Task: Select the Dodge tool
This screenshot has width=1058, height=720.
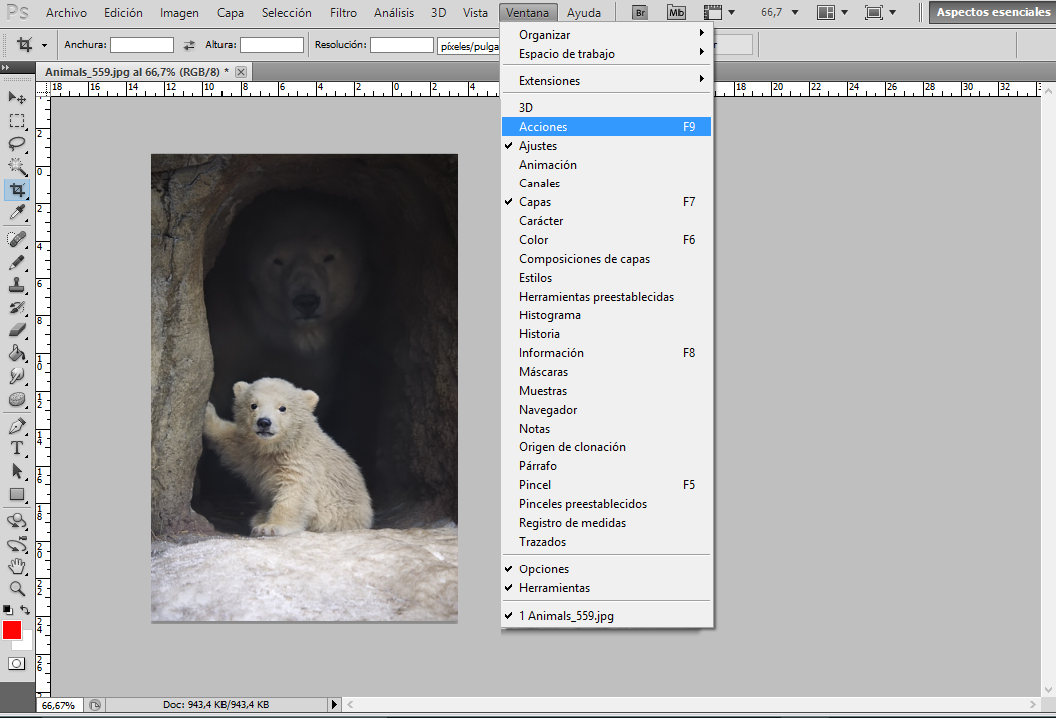Action: 17,399
